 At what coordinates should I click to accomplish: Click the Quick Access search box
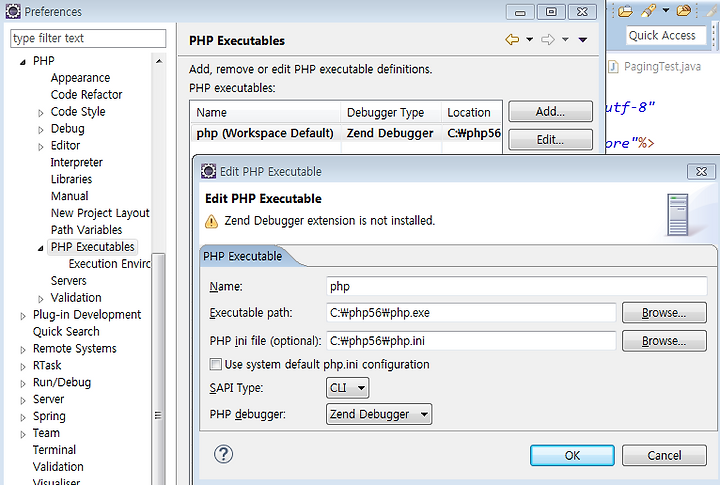tap(665, 35)
